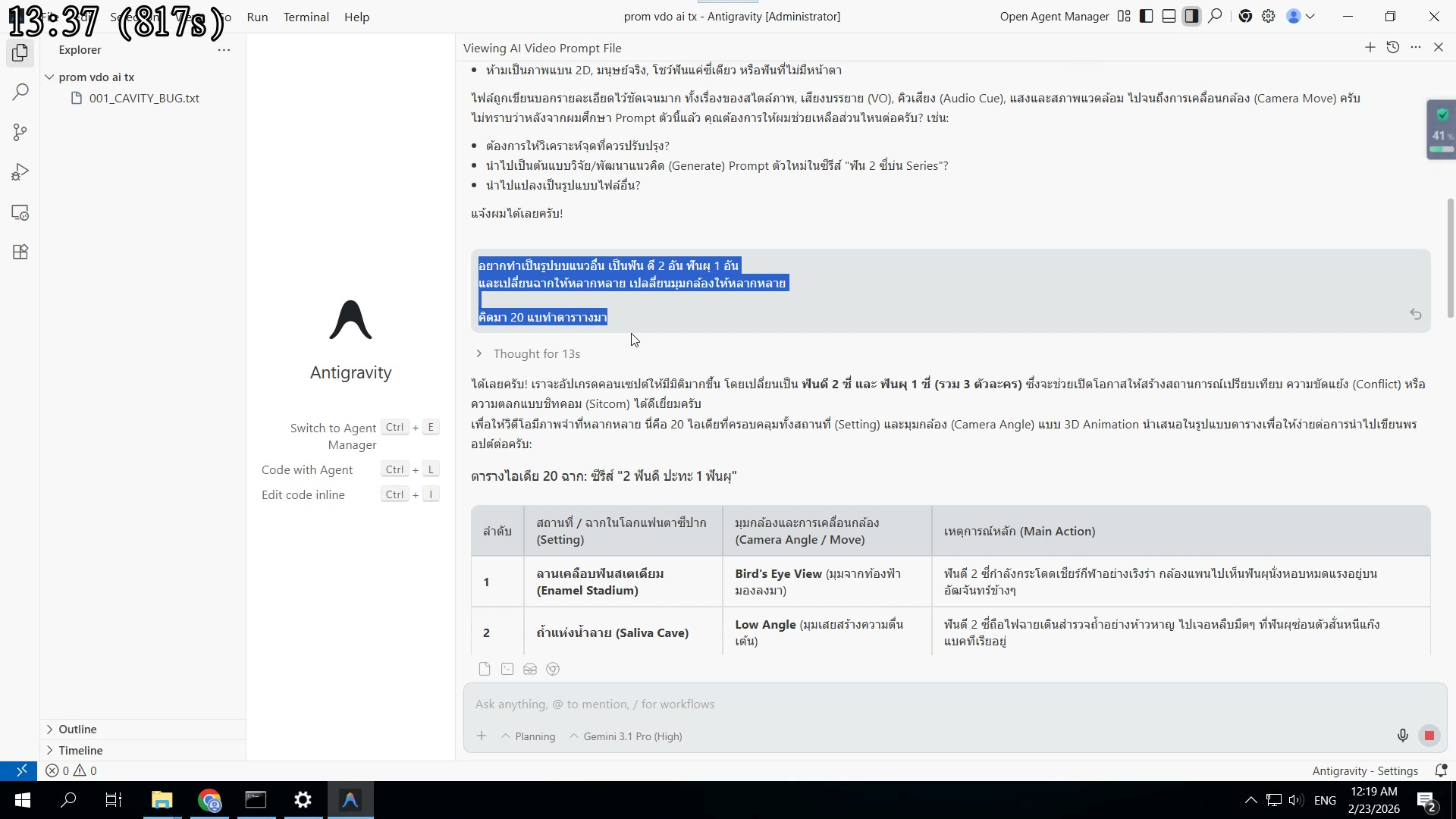Open the Extensions view

click(20, 253)
